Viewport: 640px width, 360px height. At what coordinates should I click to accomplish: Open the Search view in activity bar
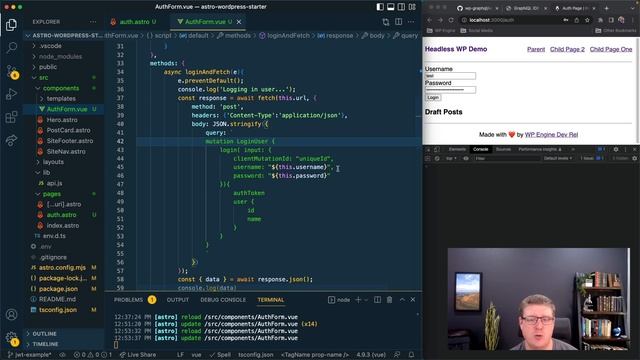(11, 48)
